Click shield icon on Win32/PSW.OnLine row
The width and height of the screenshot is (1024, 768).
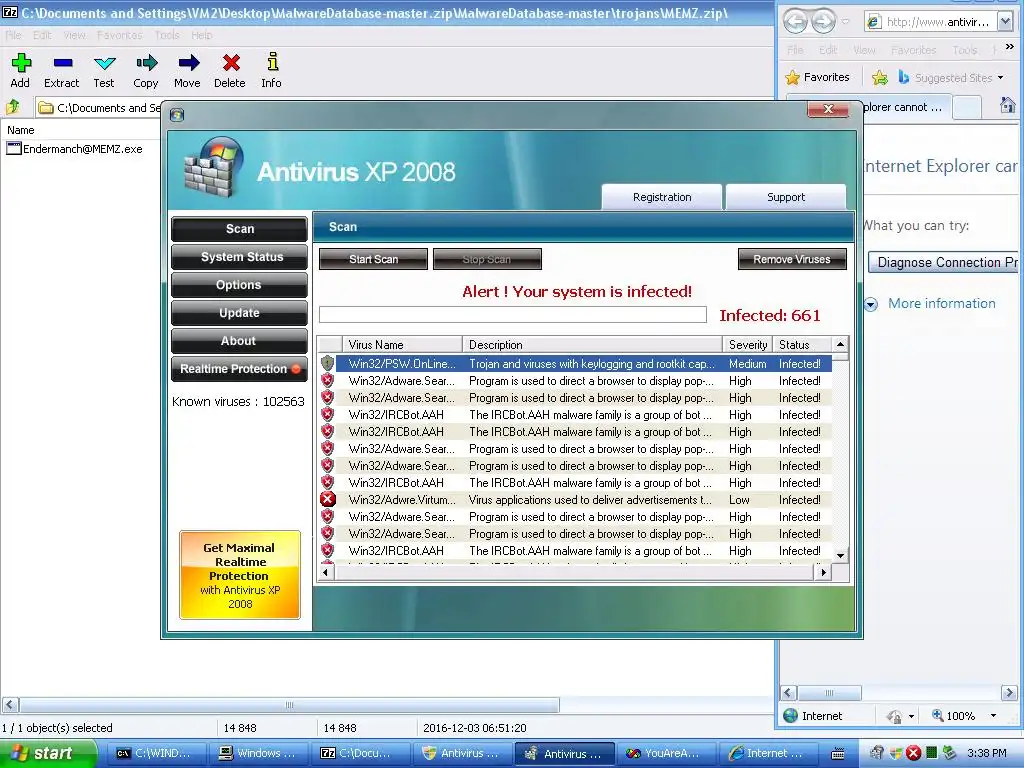pyautogui.click(x=328, y=363)
